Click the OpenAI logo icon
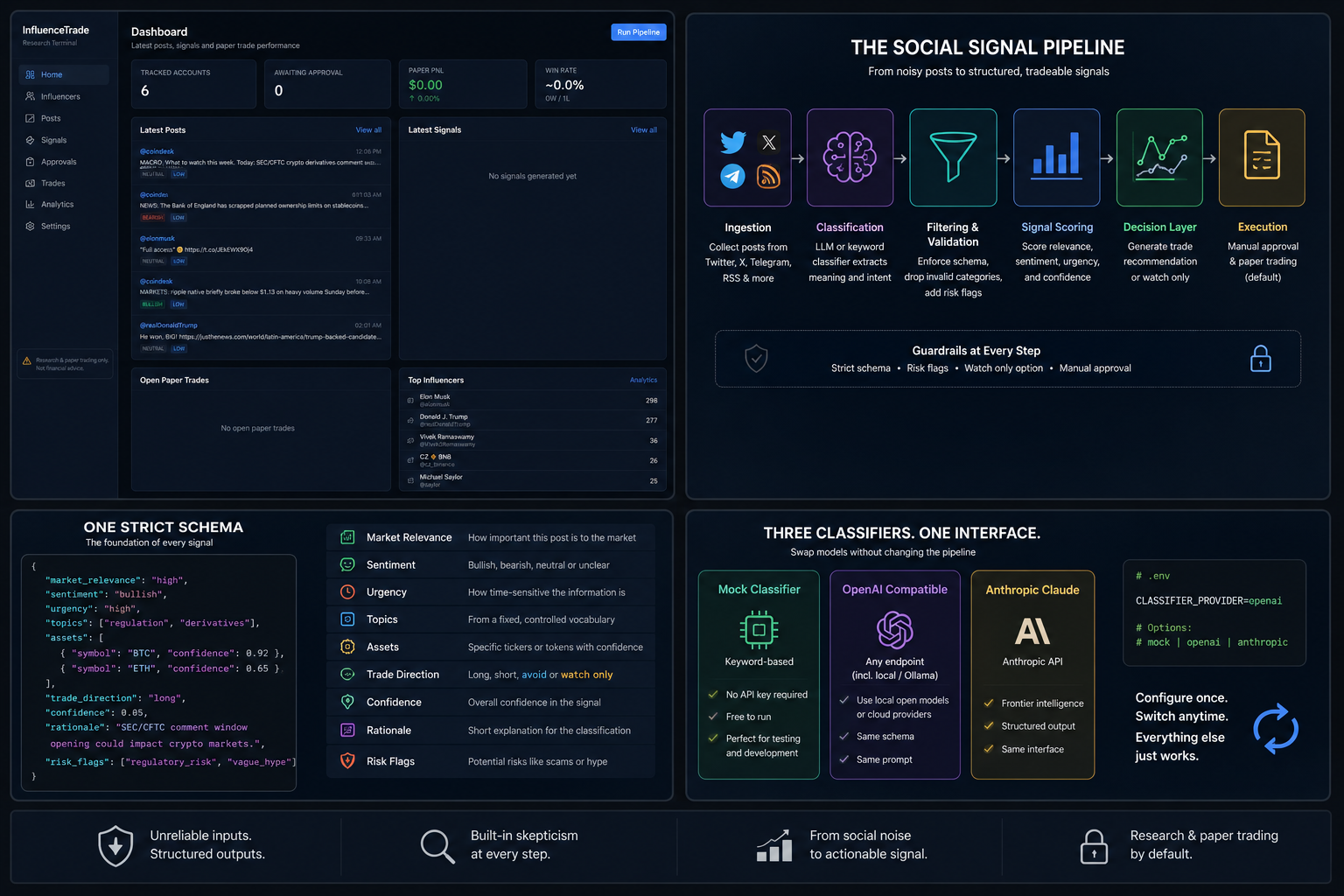1344x896 pixels. click(895, 630)
